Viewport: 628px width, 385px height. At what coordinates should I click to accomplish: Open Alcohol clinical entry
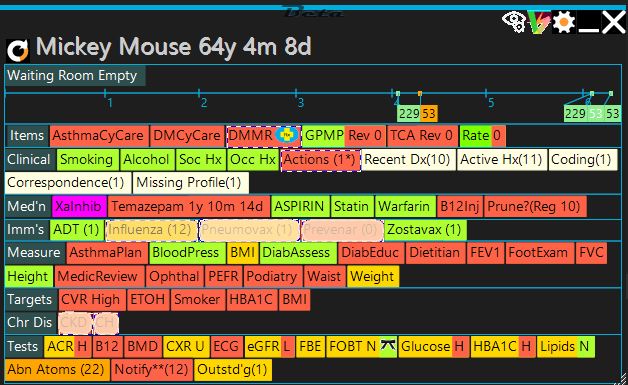147,159
